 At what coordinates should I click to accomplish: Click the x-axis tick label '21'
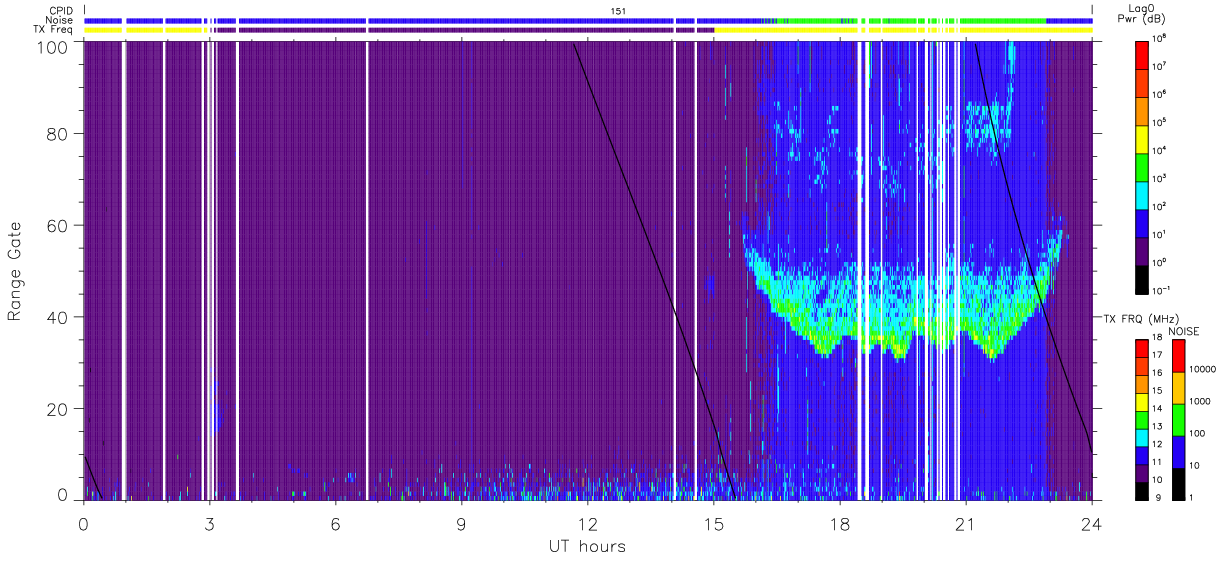(966, 522)
